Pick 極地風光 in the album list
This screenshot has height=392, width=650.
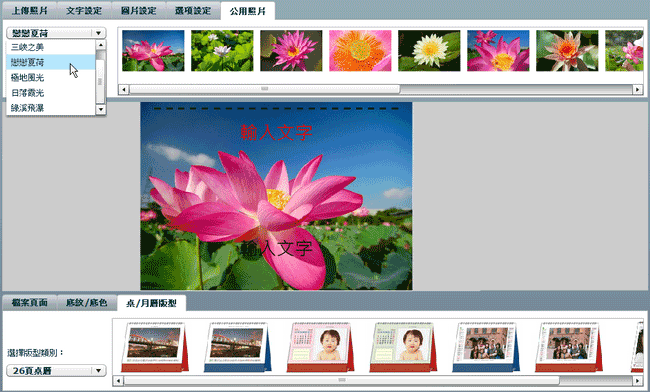tap(51, 77)
